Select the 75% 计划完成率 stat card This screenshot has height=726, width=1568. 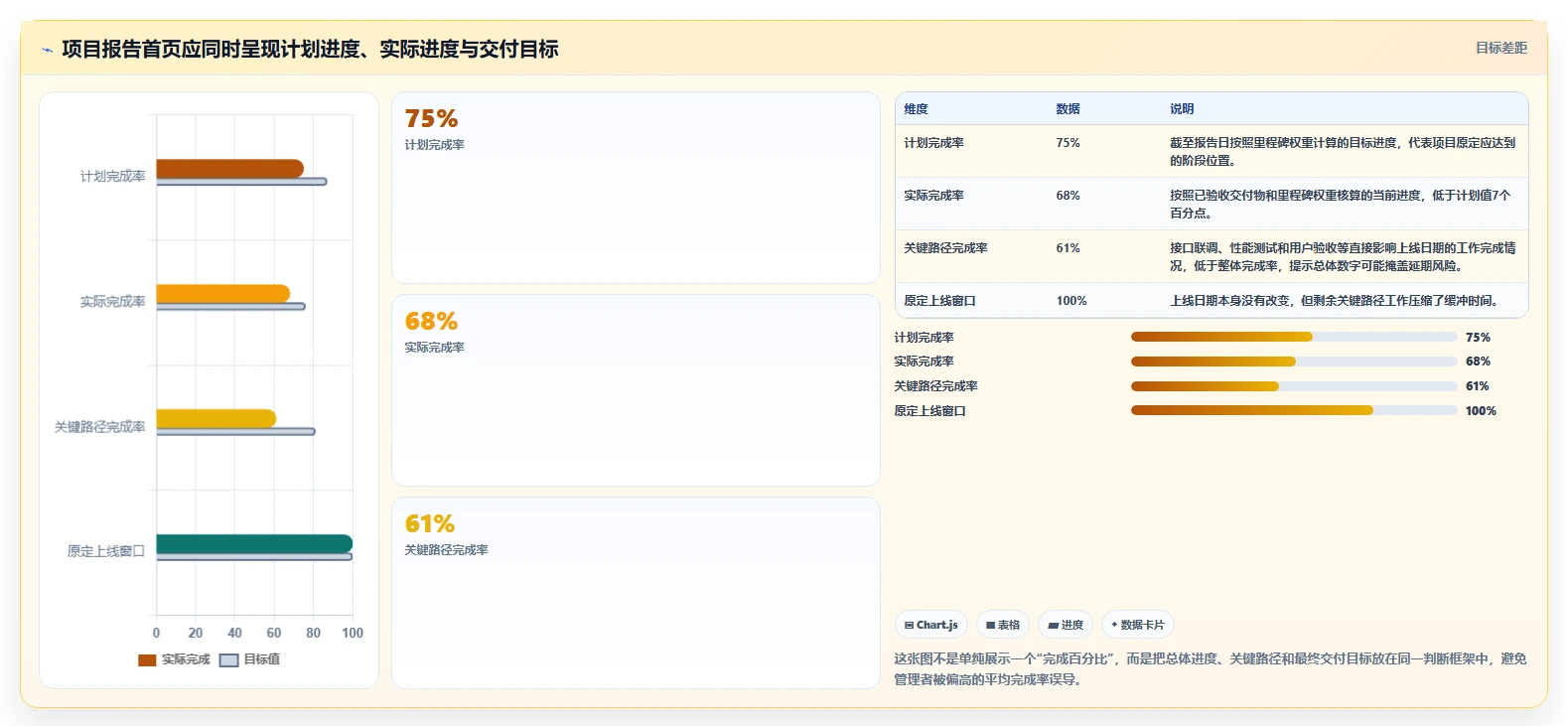click(636, 188)
